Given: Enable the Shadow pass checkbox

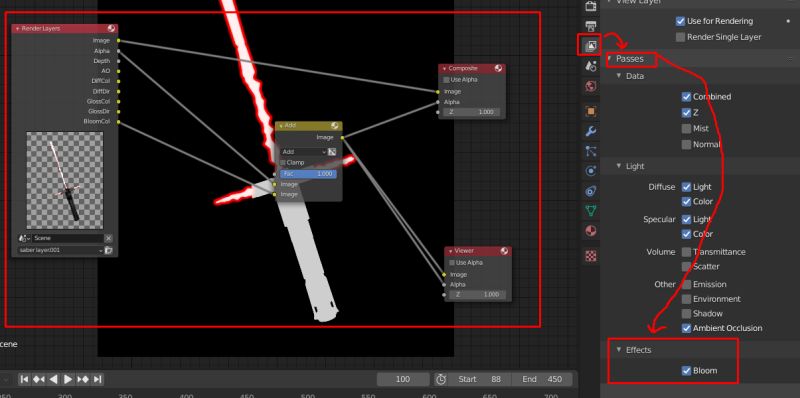Looking at the screenshot, I should 686,313.
